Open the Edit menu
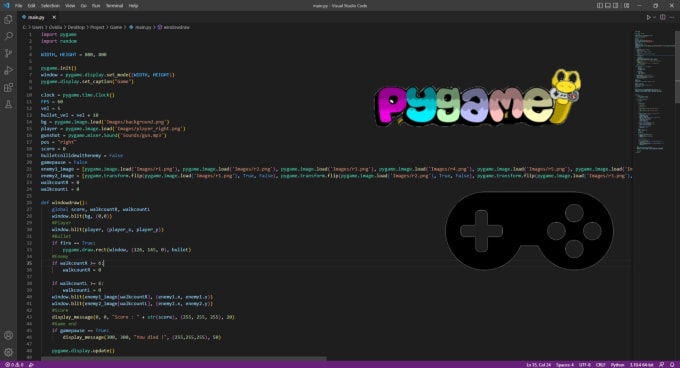This screenshot has height=368, width=680. tap(32, 6)
